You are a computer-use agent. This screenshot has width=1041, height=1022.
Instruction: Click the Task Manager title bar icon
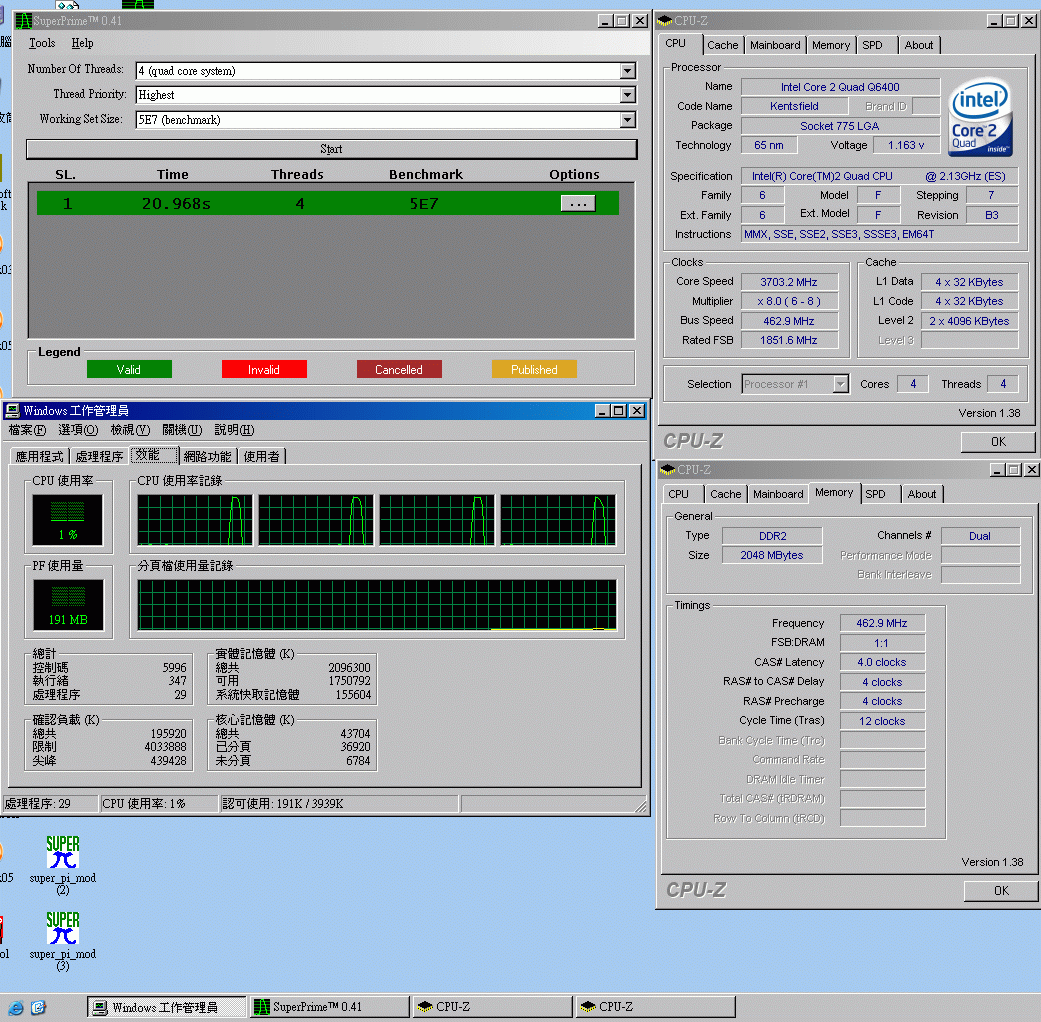pyautogui.click(x=12, y=410)
